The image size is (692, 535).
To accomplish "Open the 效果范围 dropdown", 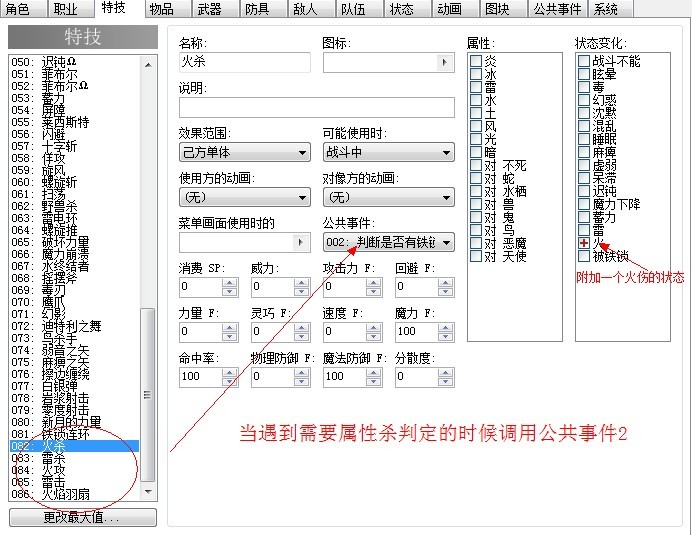I will 245,152.
